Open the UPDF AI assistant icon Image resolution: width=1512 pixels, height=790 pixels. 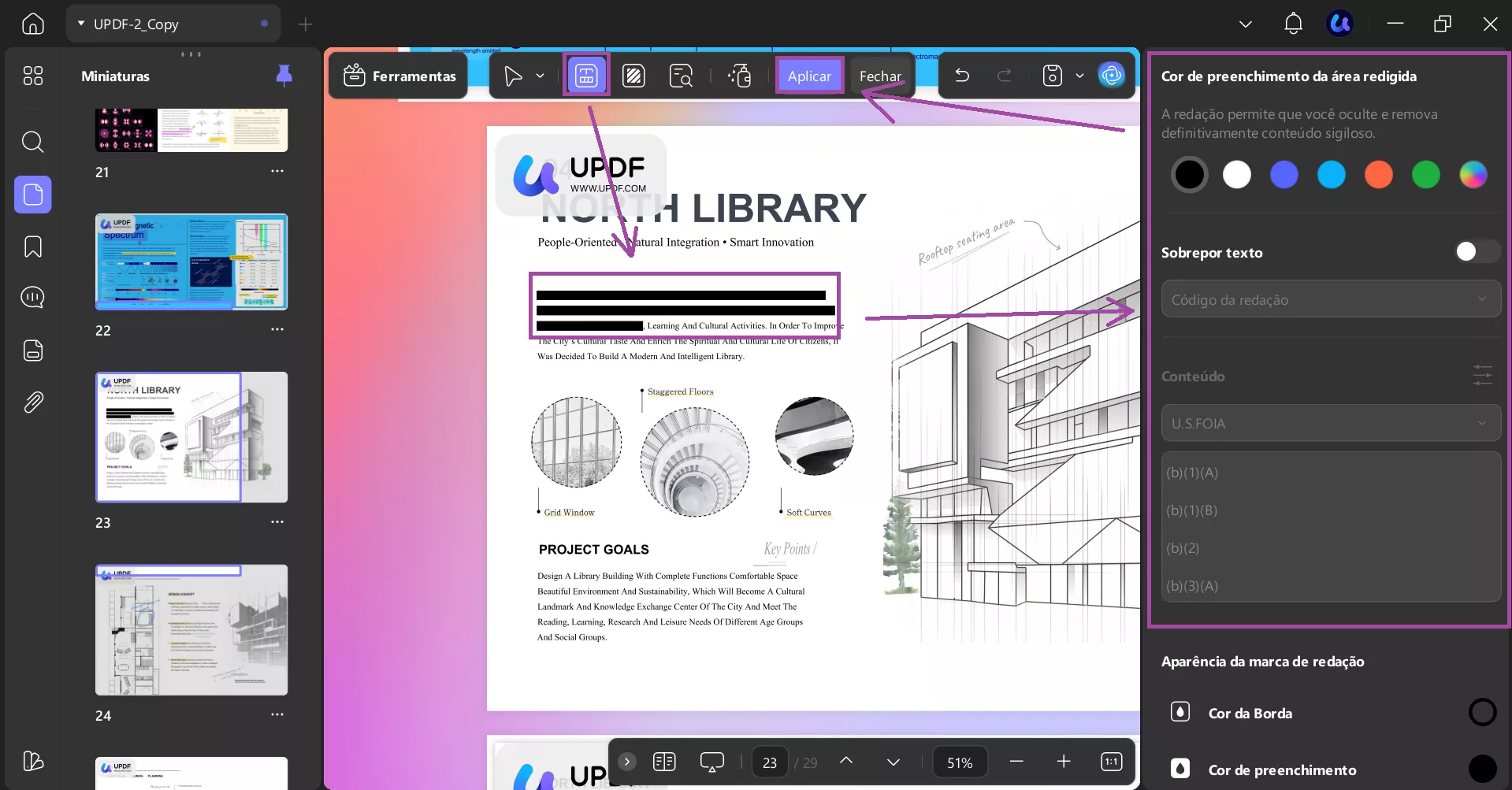(1112, 76)
